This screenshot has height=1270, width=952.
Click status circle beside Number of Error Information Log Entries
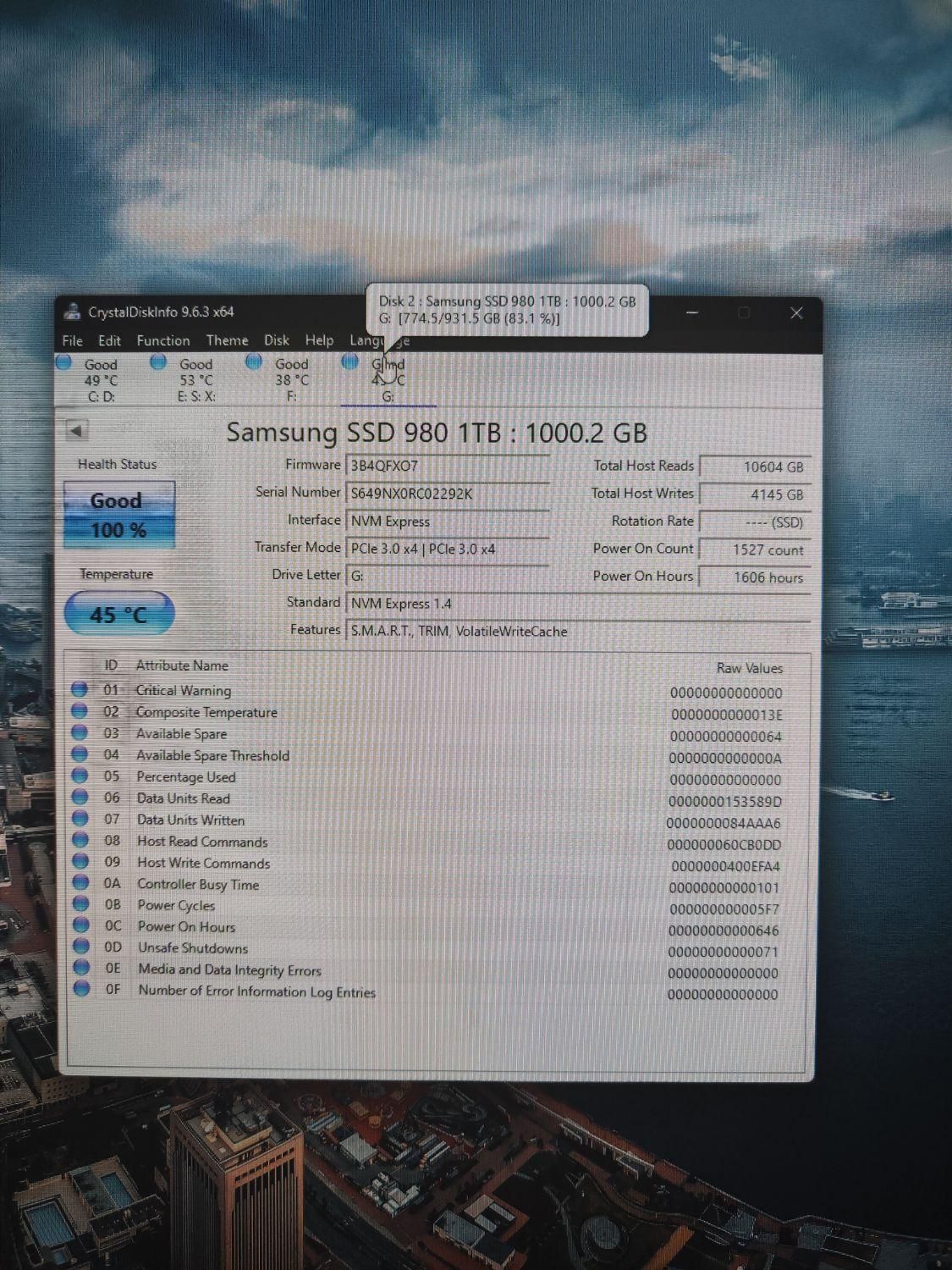click(81, 988)
